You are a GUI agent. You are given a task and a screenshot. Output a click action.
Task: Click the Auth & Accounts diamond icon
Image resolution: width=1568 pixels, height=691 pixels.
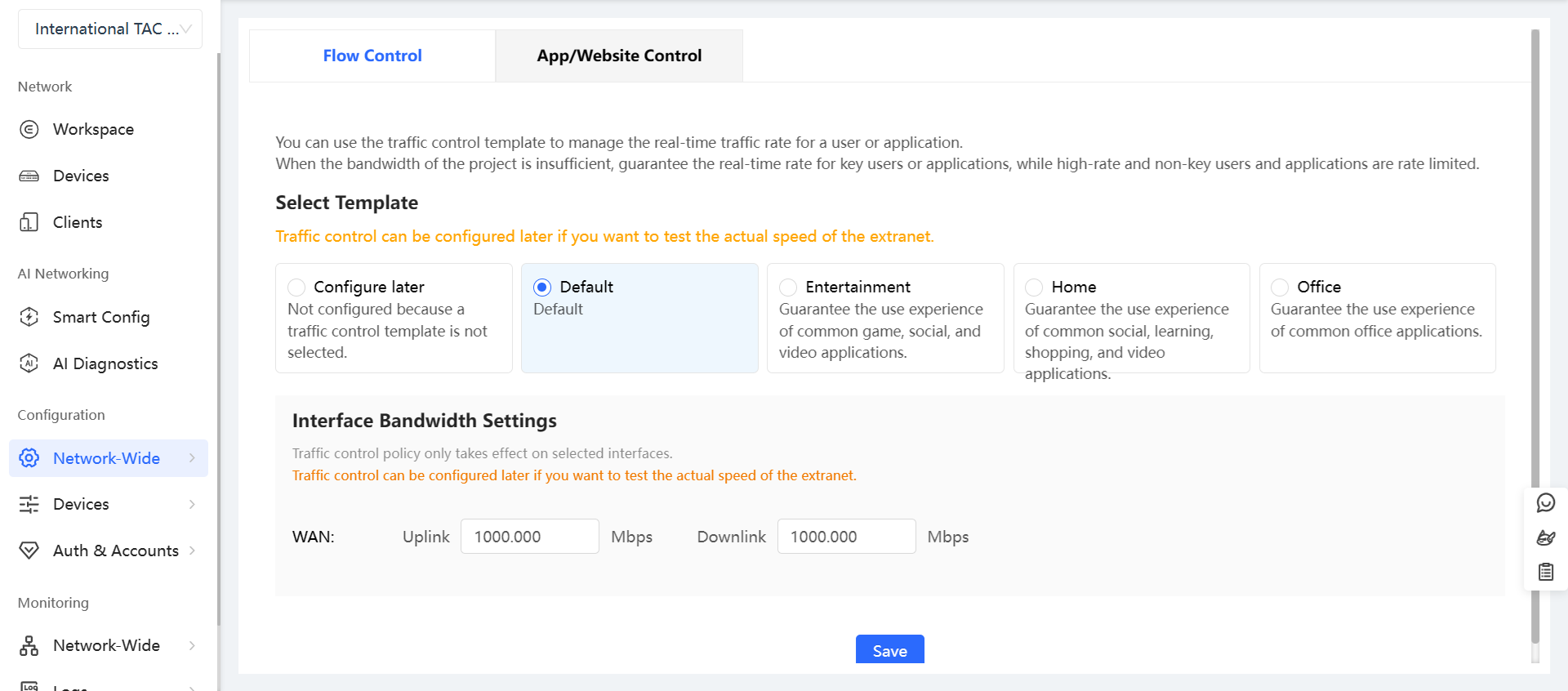pyautogui.click(x=29, y=551)
